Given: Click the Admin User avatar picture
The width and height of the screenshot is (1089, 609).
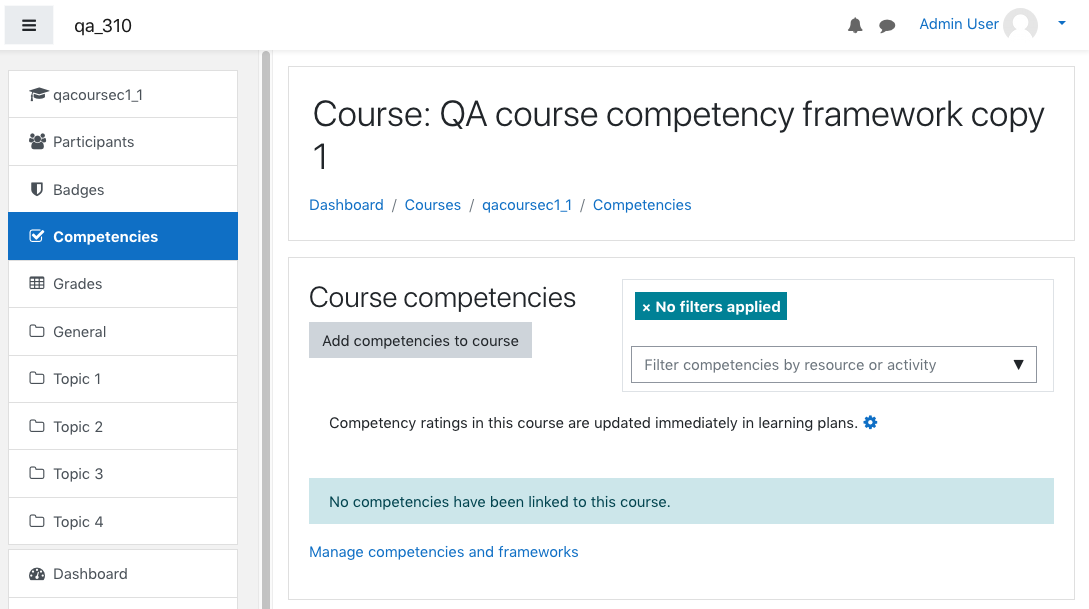Looking at the screenshot, I should pos(1020,25).
